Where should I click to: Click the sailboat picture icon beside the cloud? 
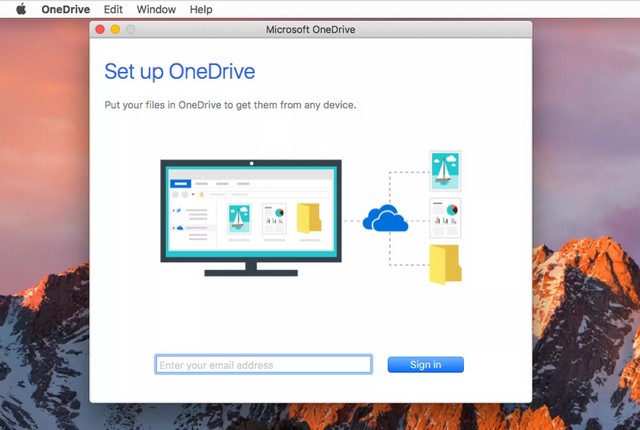point(444,170)
